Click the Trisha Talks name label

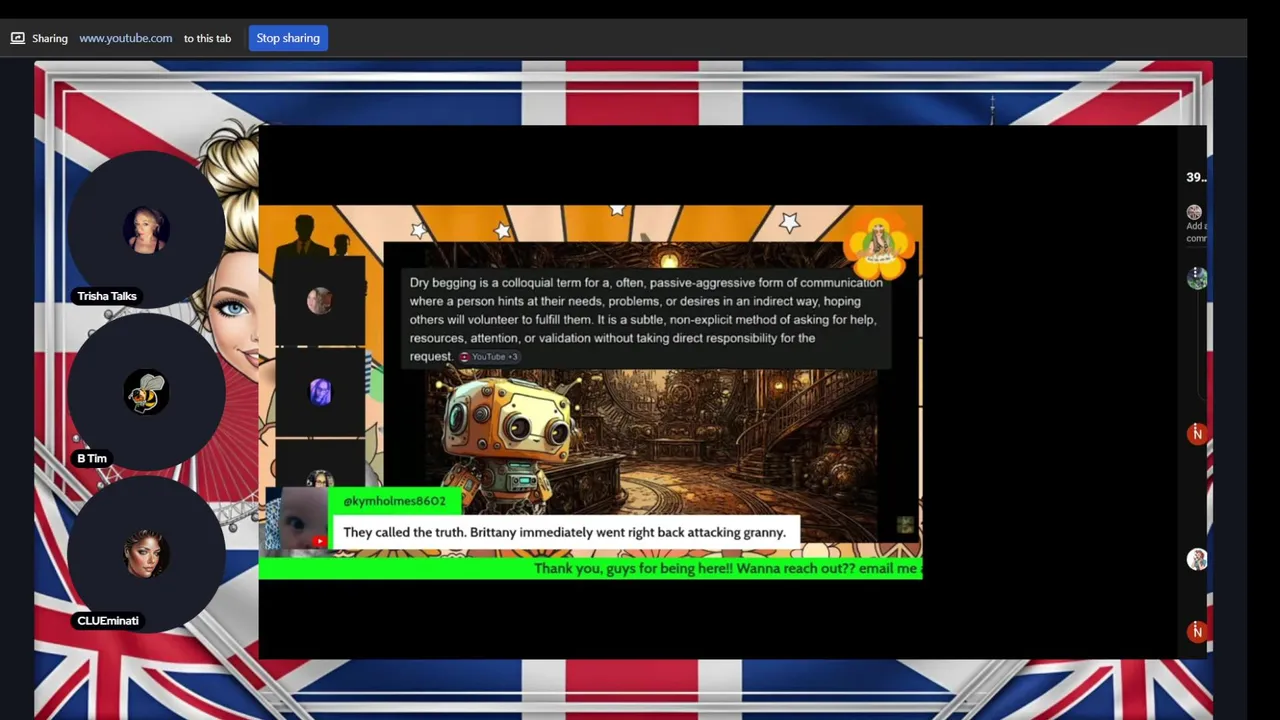tap(107, 296)
